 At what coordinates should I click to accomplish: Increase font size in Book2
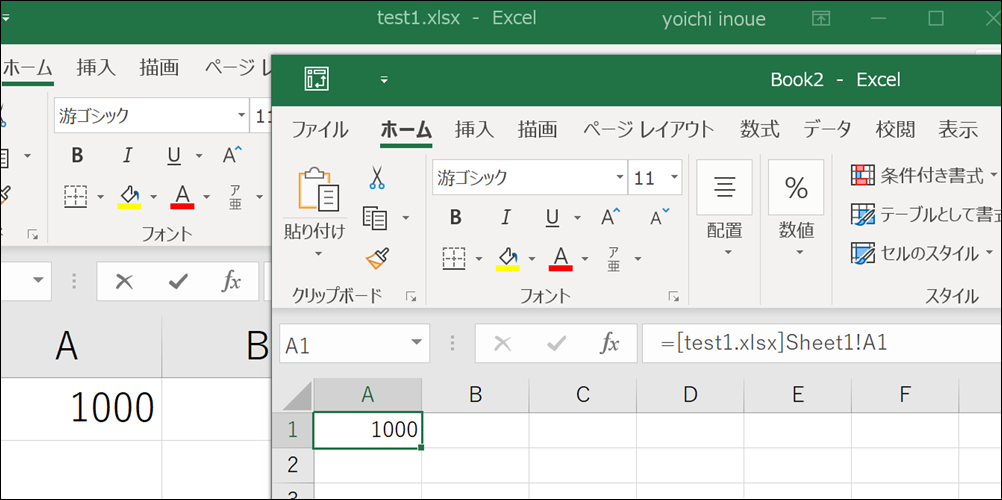611,217
